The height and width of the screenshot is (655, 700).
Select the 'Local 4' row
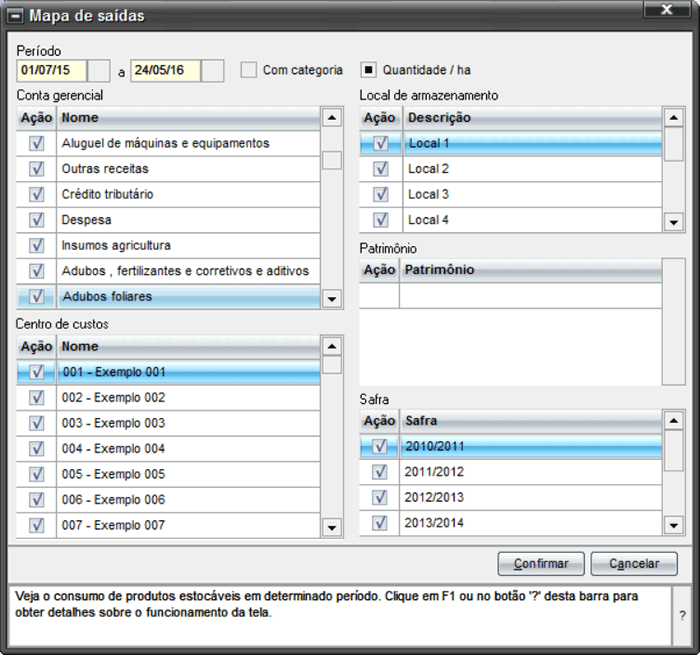click(x=511, y=220)
